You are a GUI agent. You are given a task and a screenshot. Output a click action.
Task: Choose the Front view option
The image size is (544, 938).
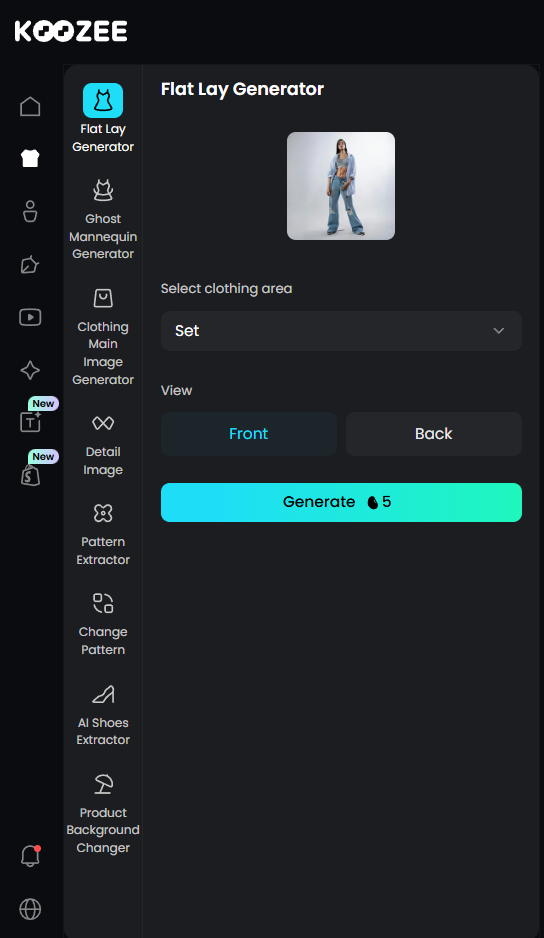248,434
